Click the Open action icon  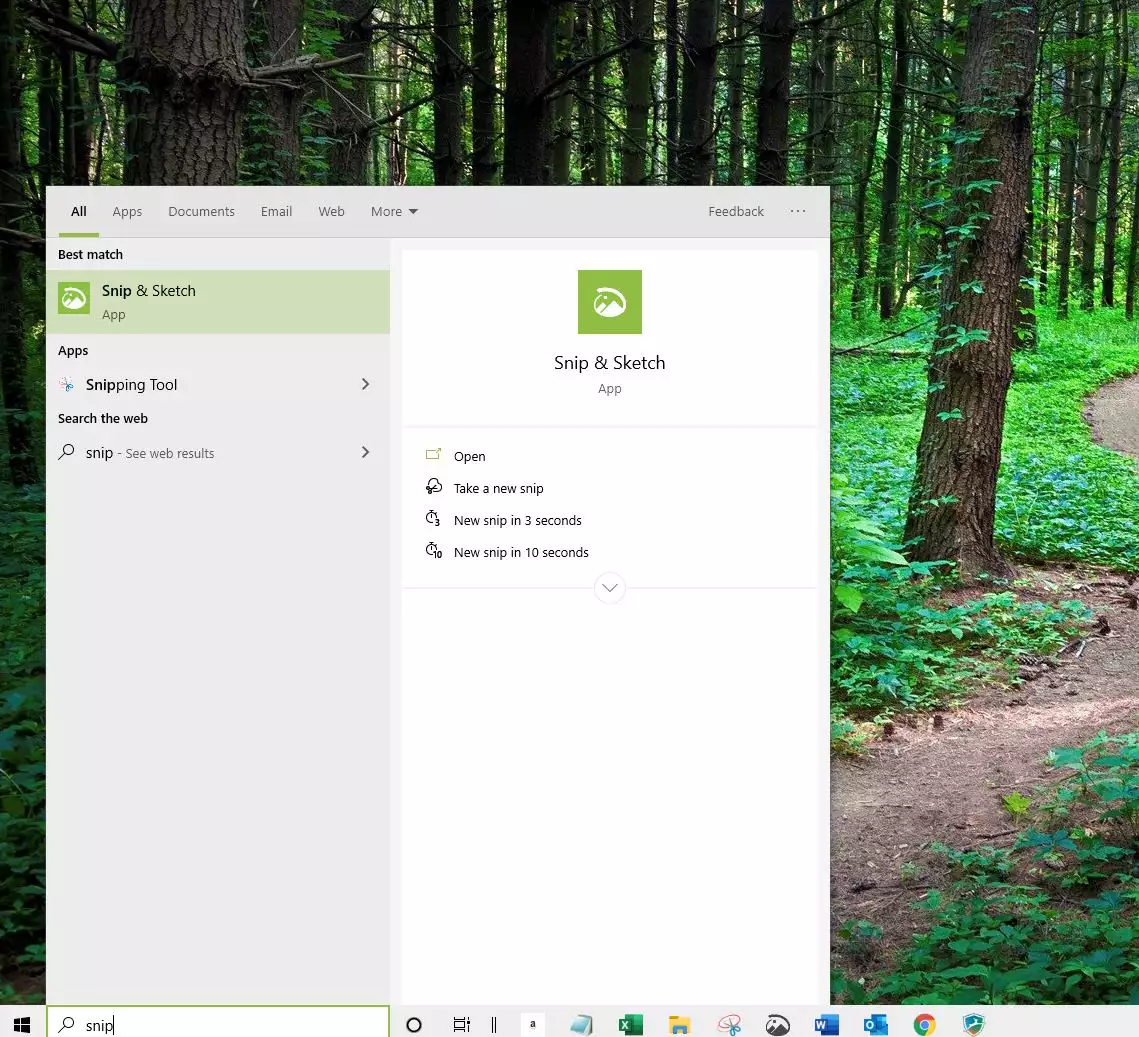pyautogui.click(x=433, y=455)
